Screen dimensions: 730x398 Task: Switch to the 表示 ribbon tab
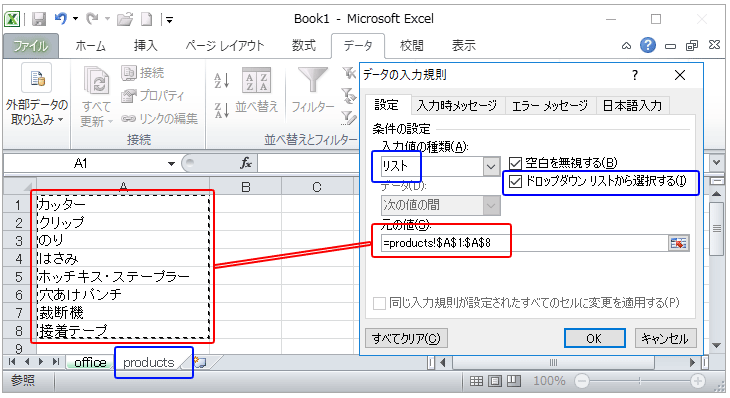(x=464, y=46)
